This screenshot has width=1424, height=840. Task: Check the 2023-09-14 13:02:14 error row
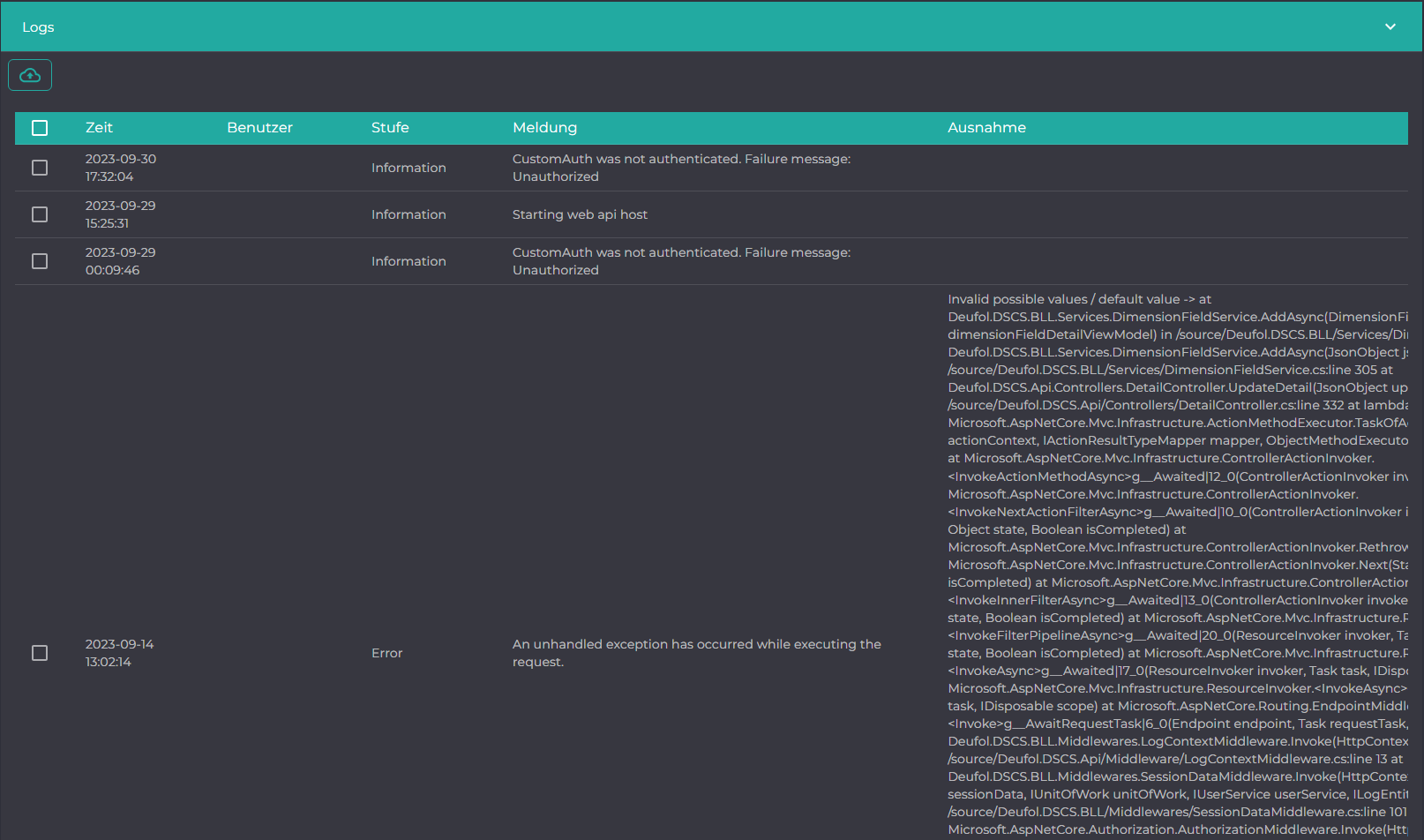(x=40, y=653)
